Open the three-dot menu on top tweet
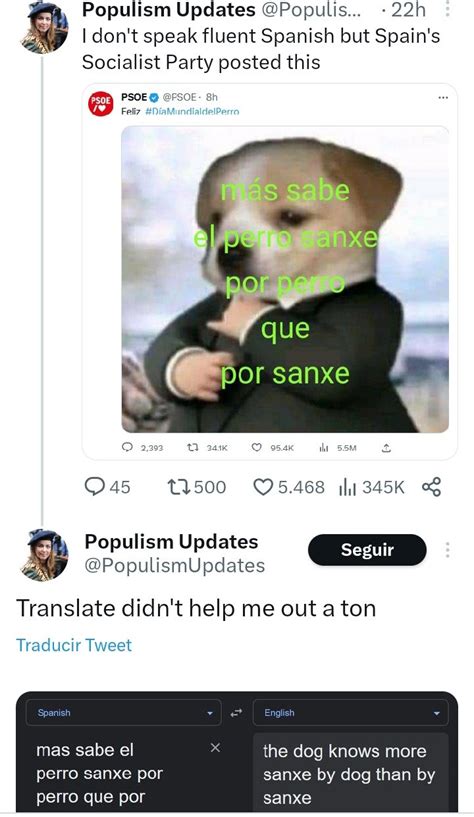Screen dimensions: 474x817 coord(447,9)
